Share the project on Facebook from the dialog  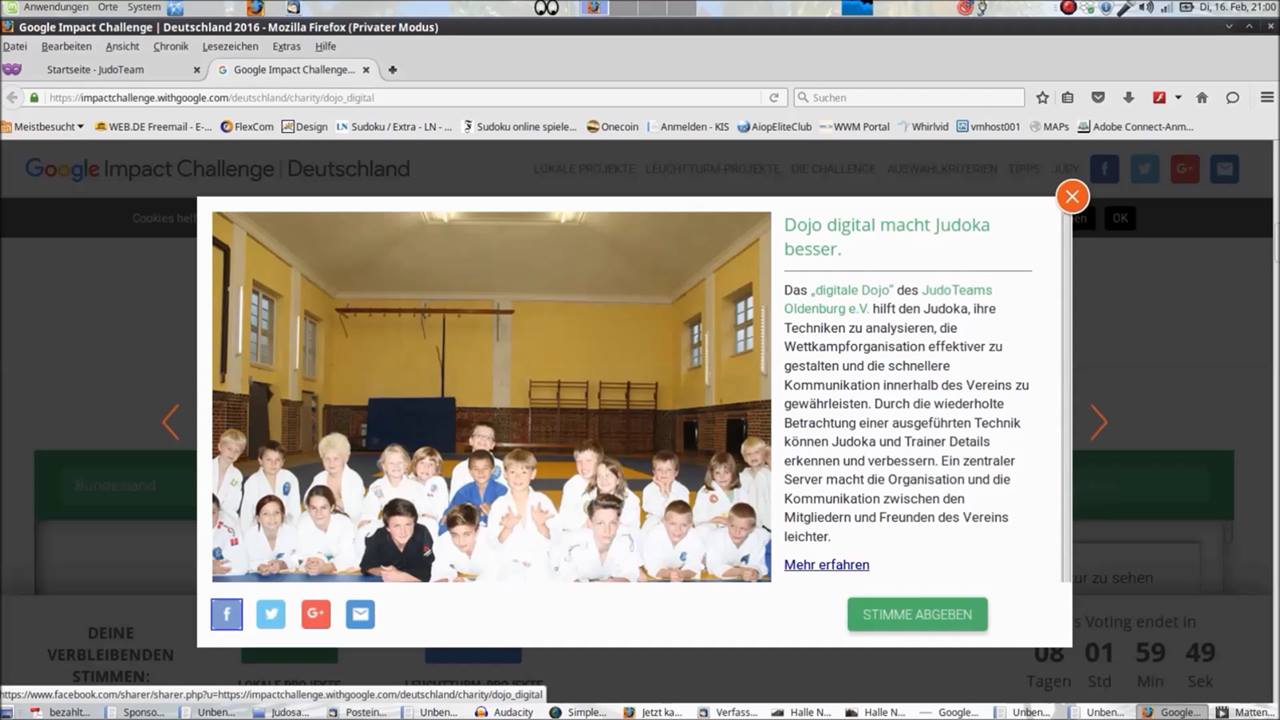pos(227,614)
